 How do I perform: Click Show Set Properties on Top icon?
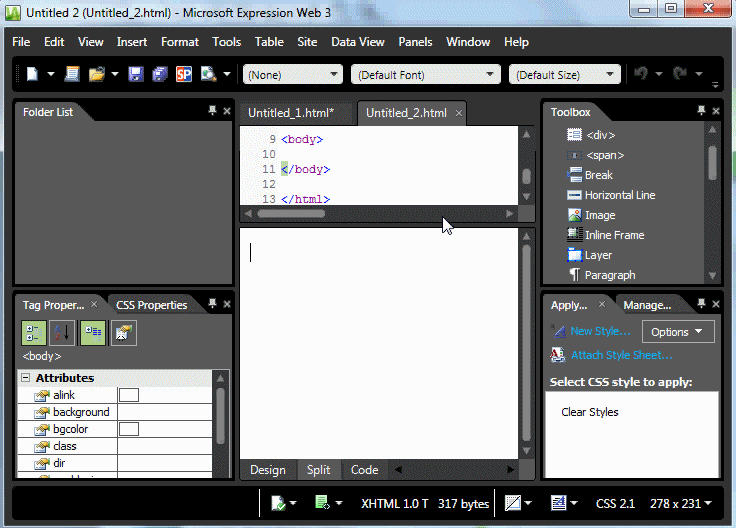coord(92,333)
